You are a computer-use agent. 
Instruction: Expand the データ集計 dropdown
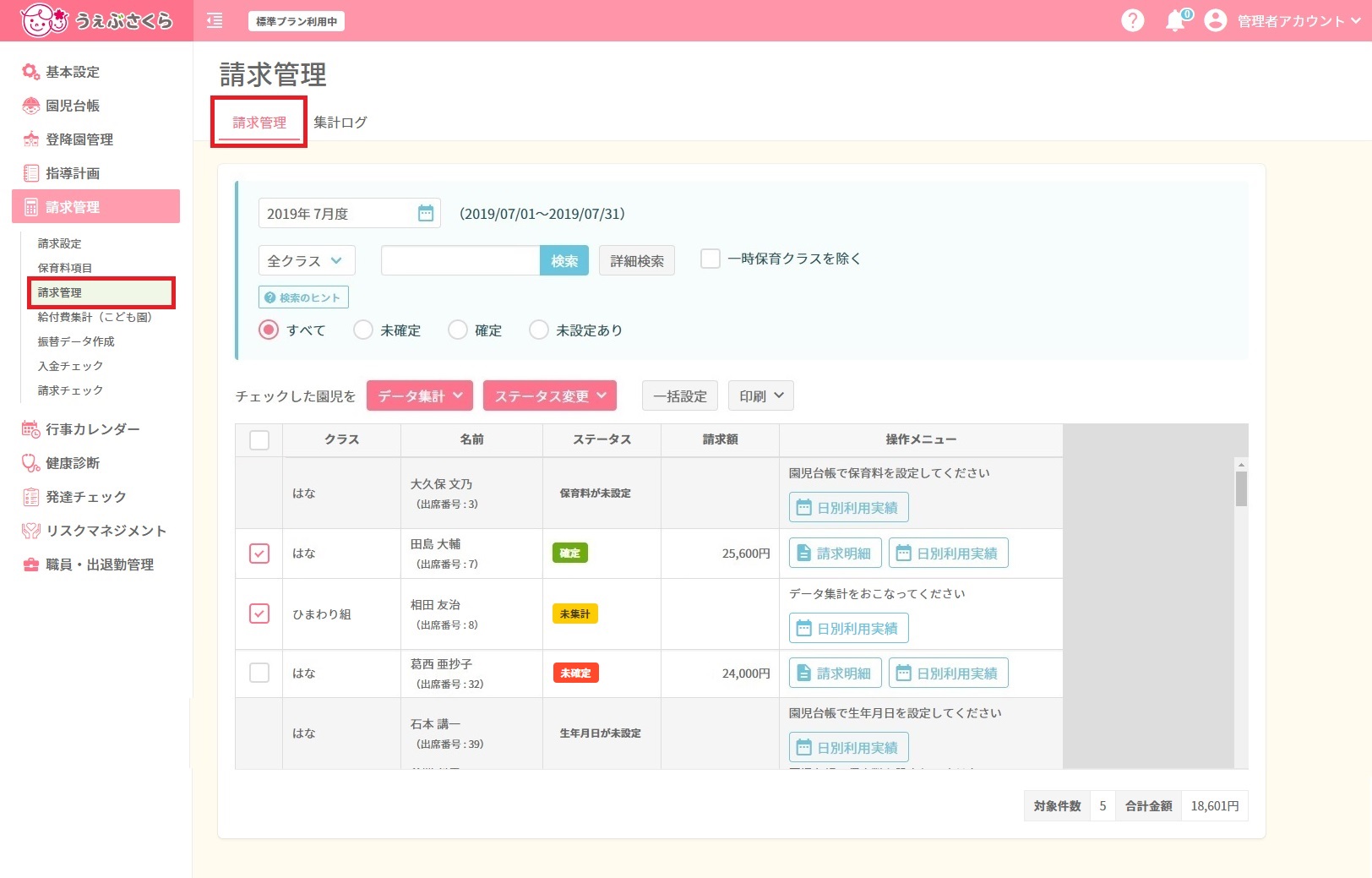pos(420,395)
